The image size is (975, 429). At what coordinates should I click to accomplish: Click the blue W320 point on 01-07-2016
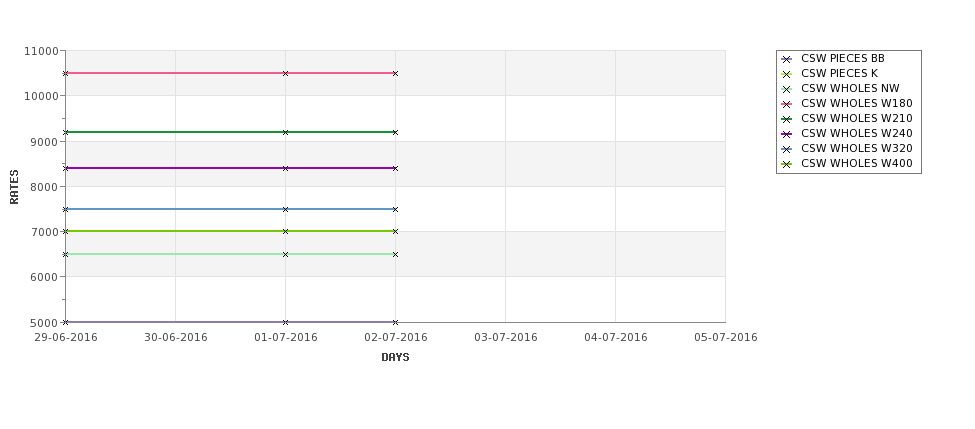point(285,210)
